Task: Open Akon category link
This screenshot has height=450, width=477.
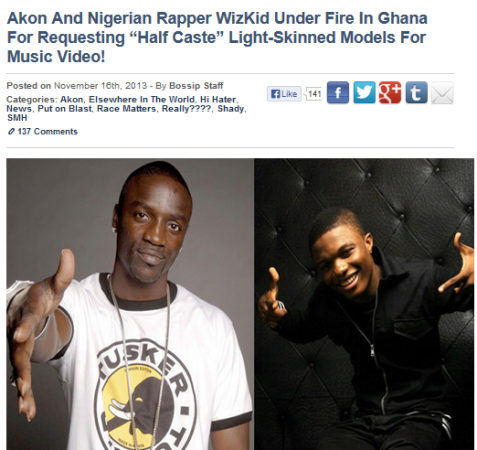Action: 72,99
